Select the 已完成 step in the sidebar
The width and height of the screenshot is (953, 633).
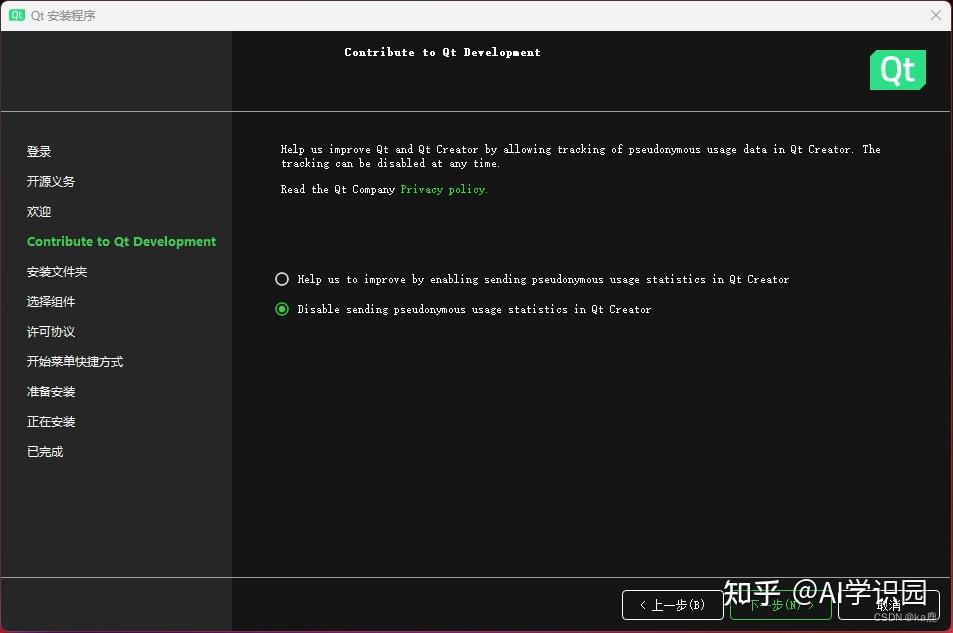click(44, 451)
